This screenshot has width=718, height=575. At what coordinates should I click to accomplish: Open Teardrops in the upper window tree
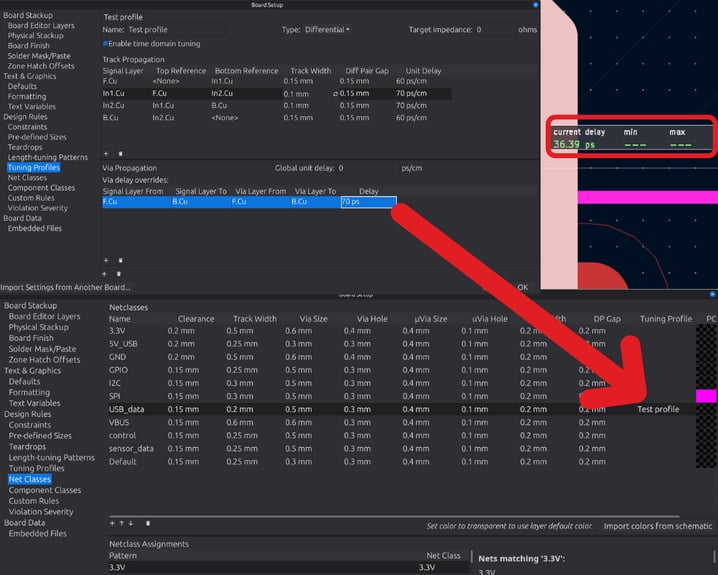25,147
